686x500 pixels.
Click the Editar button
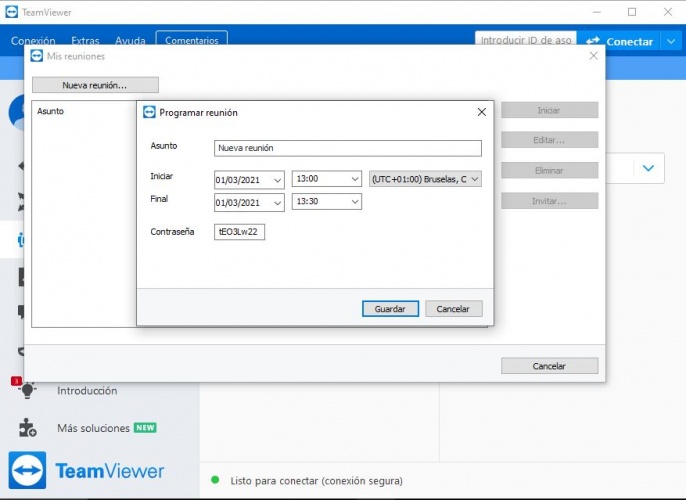click(550, 140)
